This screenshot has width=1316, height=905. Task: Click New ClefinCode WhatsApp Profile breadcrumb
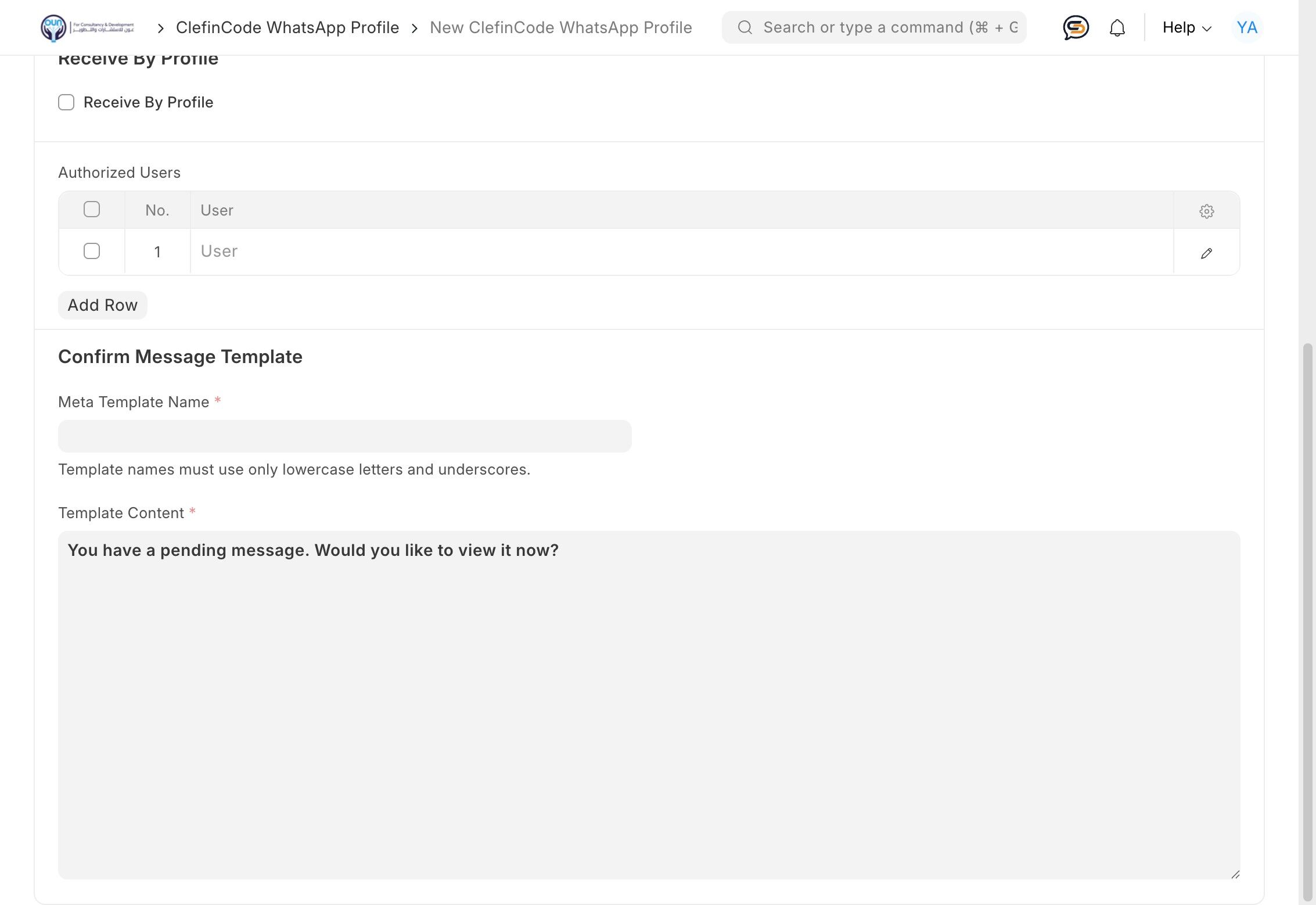[x=560, y=27]
